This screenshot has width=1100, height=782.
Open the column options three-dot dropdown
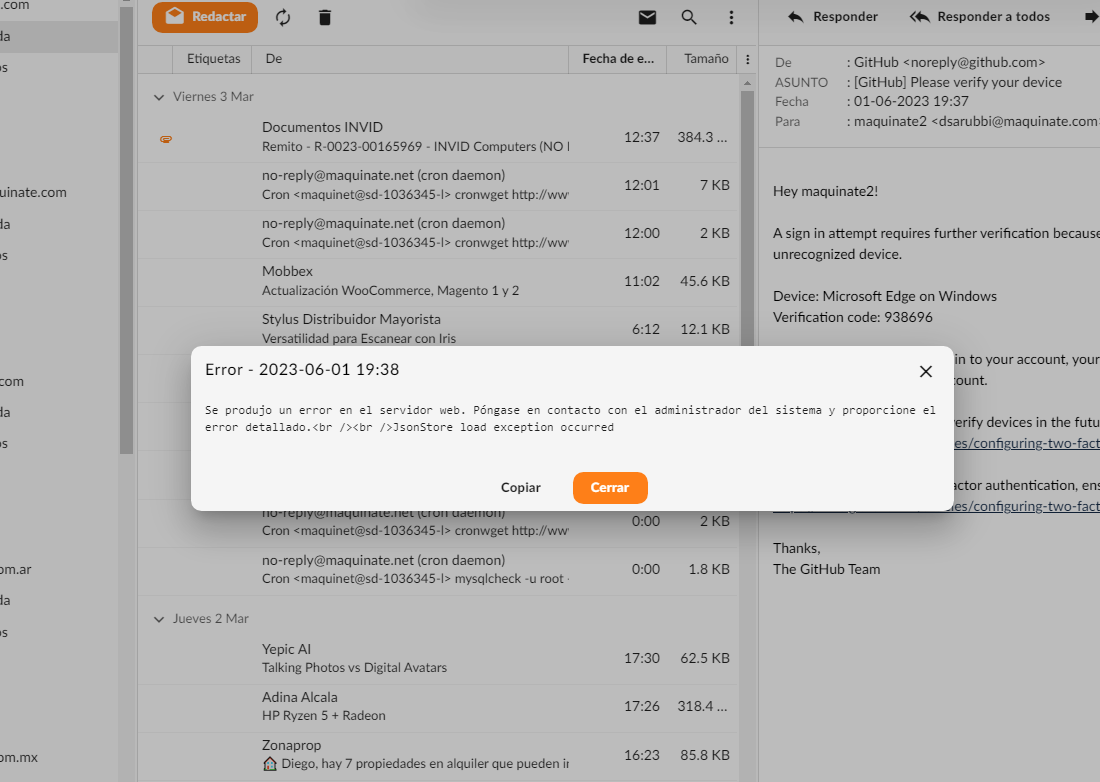(747, 59)
